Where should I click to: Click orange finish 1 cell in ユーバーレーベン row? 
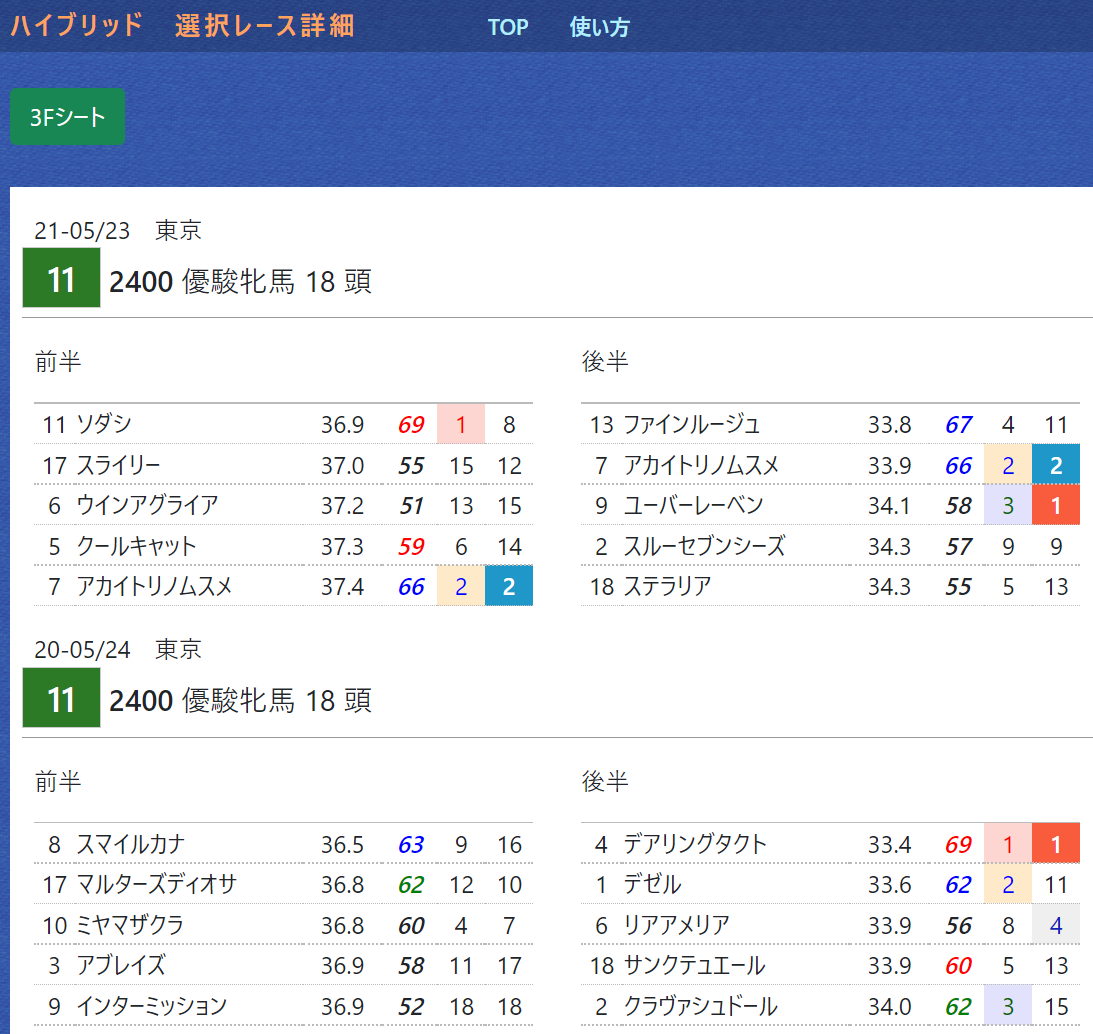click(1056, 505)
